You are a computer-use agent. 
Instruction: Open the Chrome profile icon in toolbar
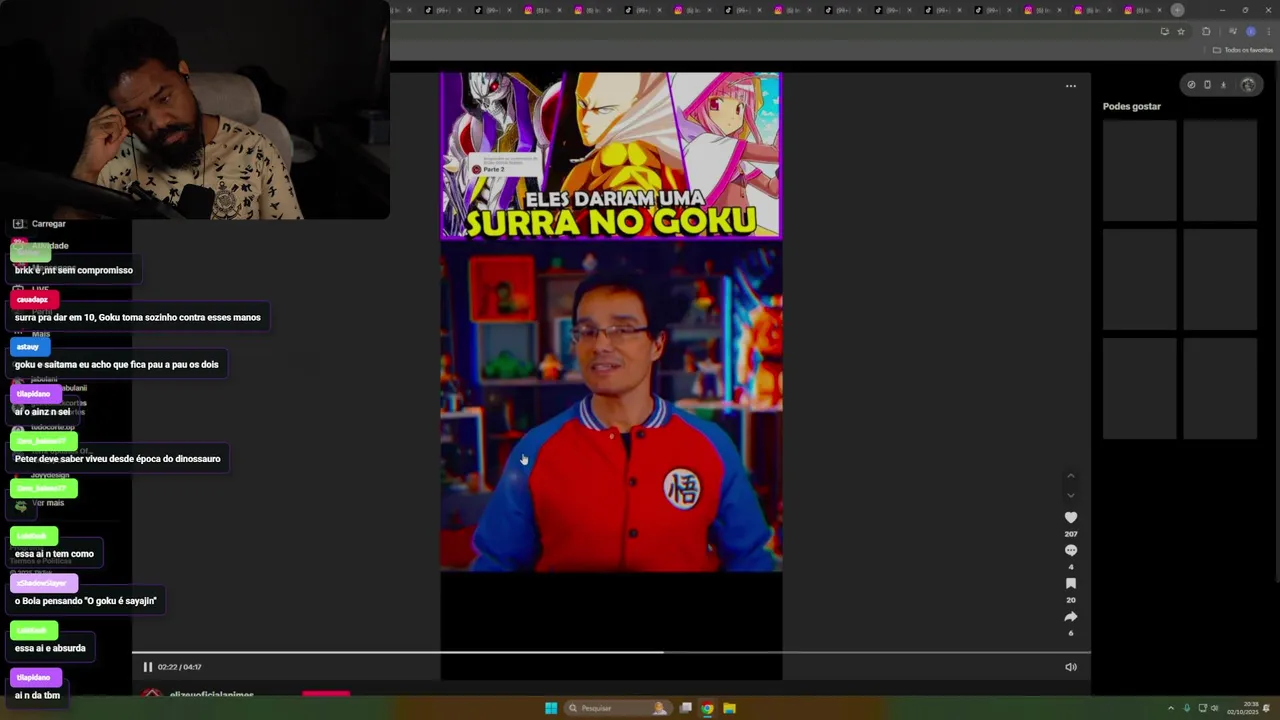click(1250, 32)
